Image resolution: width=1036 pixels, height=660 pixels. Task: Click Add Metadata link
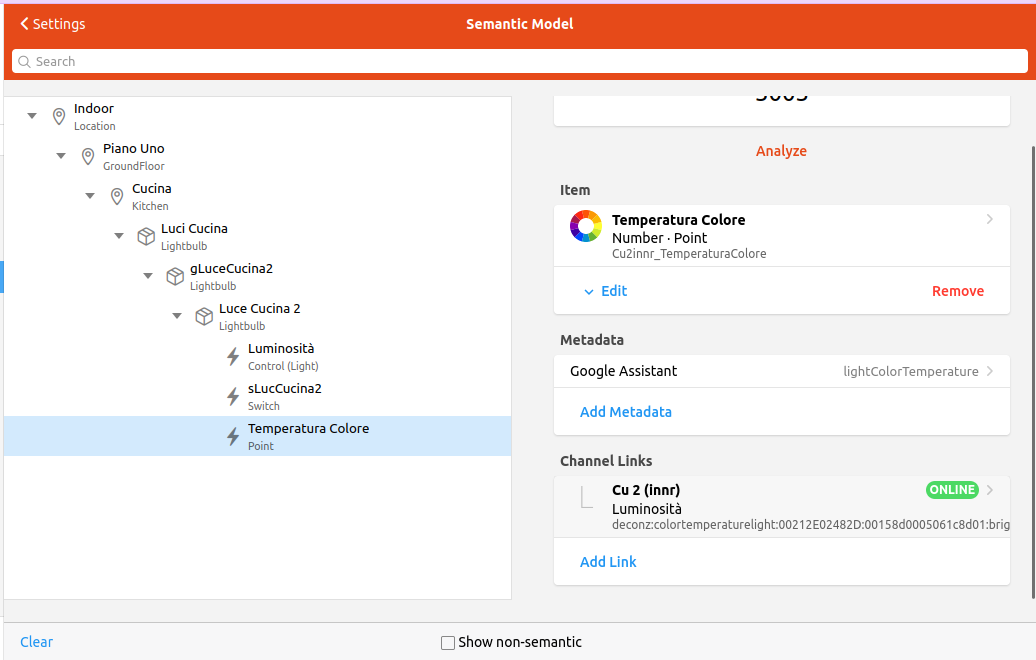tap(625, 412)
